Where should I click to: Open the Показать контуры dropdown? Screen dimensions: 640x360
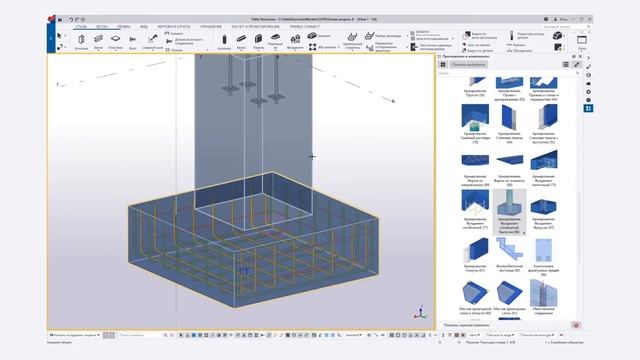537,335
